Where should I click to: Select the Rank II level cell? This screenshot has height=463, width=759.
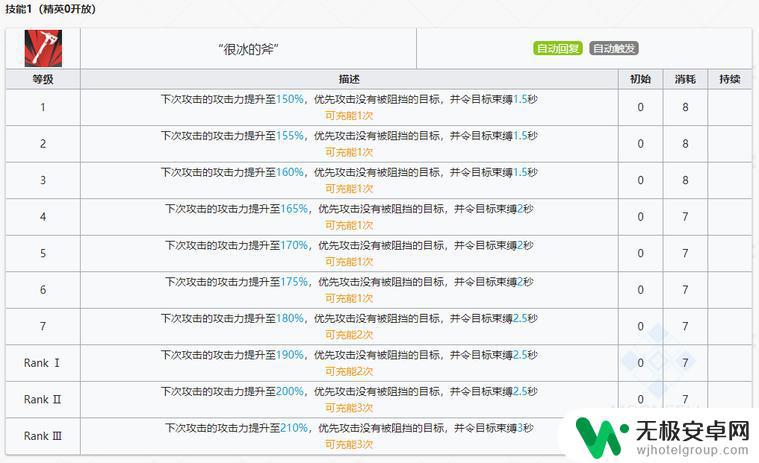(x=43, y=400)
